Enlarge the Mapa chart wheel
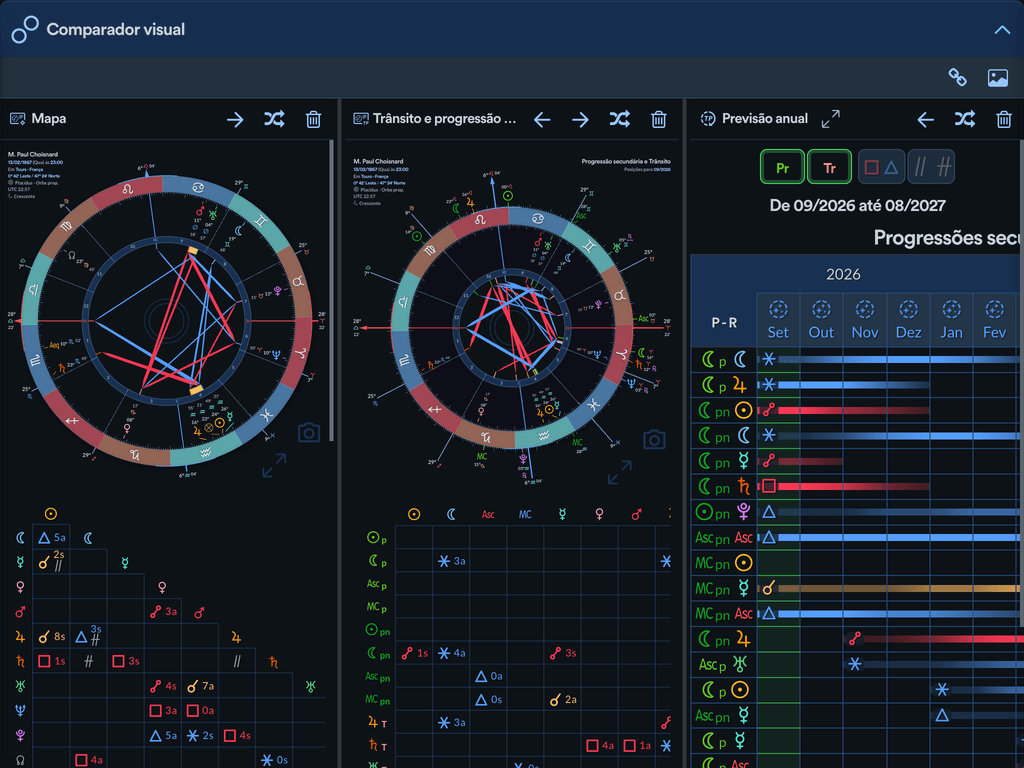Screen dimensions: 1024x768 (274, 465)
